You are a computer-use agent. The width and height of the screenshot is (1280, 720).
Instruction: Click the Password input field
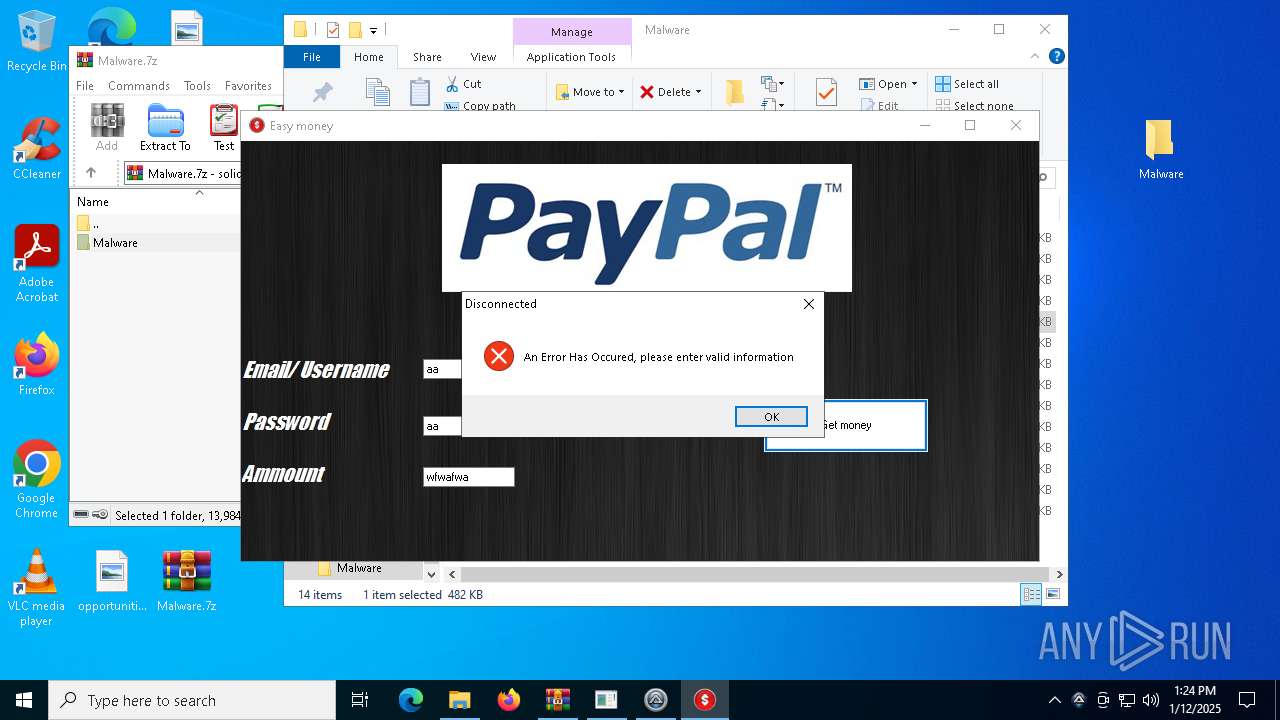coord(442,426)
